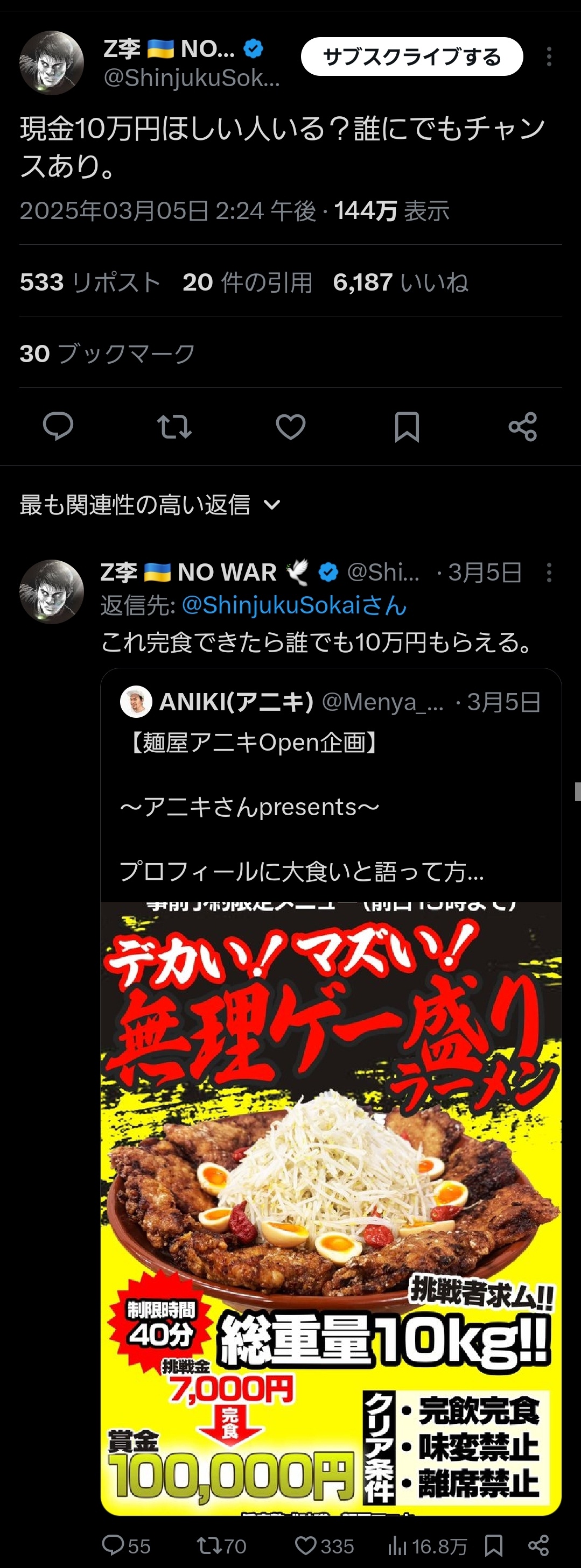Bookmark the main post
The width and height of the screenshot is (581, 1568).
click(407, 426)
